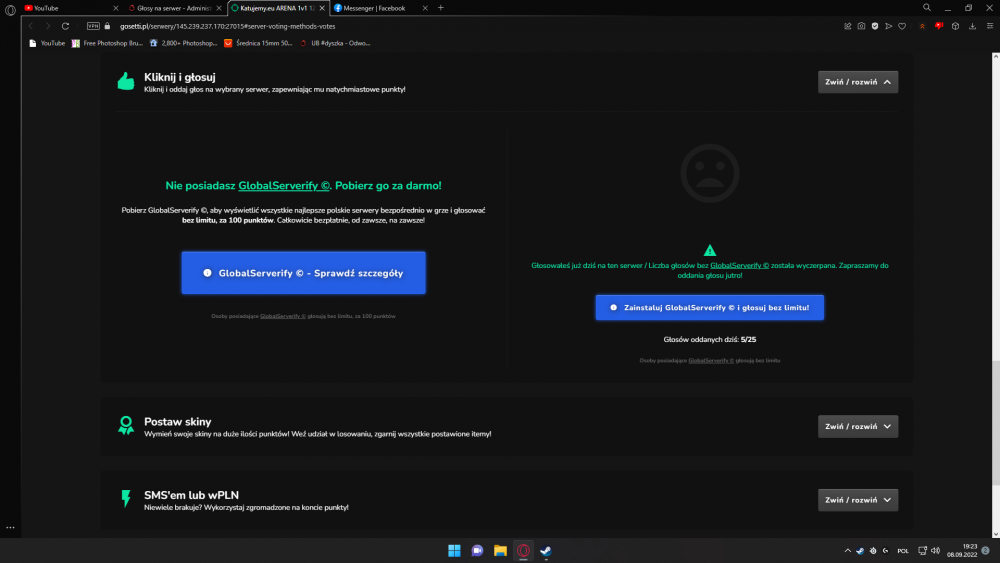Select the Katujemy.eu ARENA 1v1 tab

277,8
